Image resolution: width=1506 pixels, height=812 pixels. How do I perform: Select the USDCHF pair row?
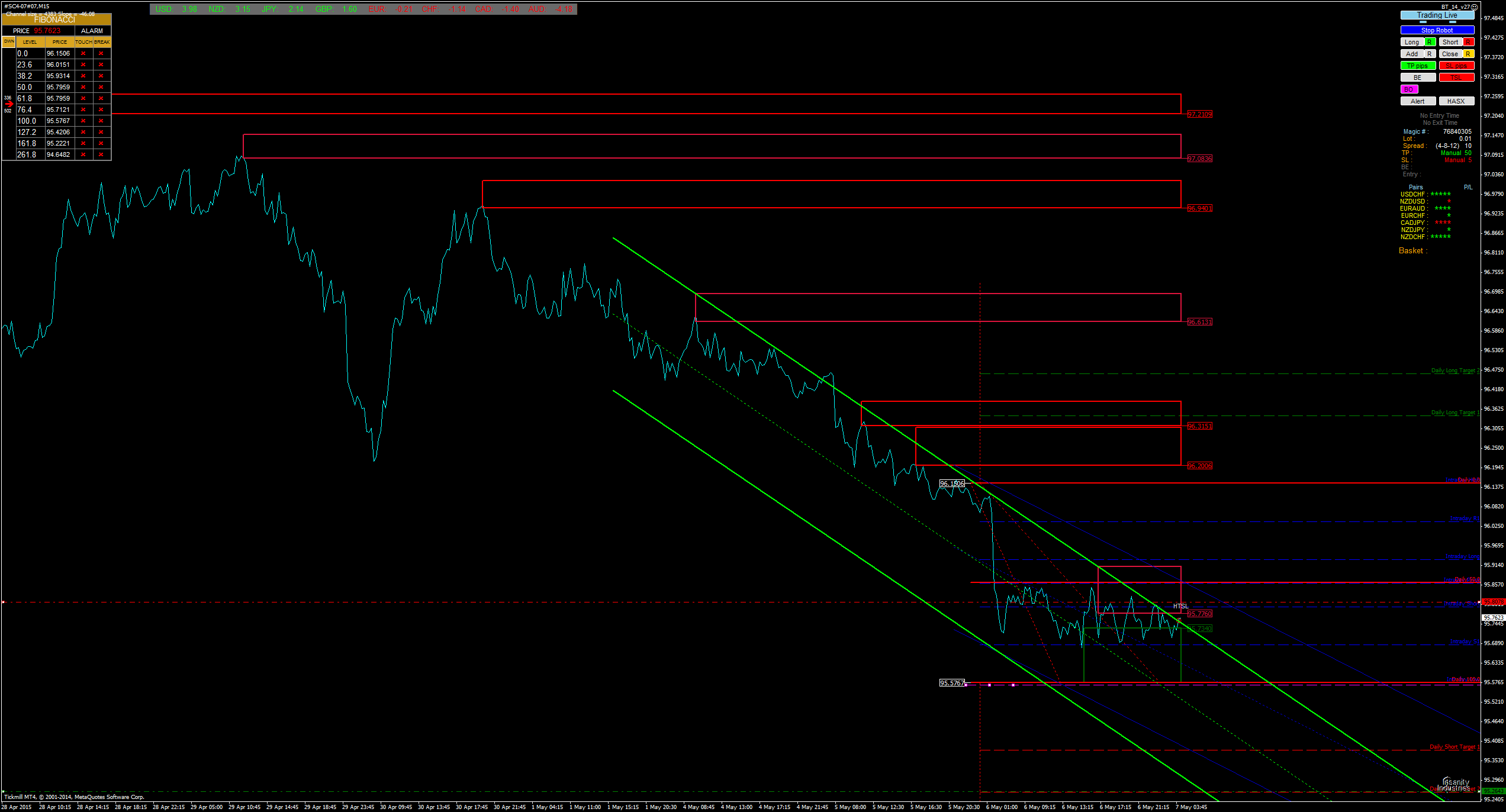(x=1425, y=194)
